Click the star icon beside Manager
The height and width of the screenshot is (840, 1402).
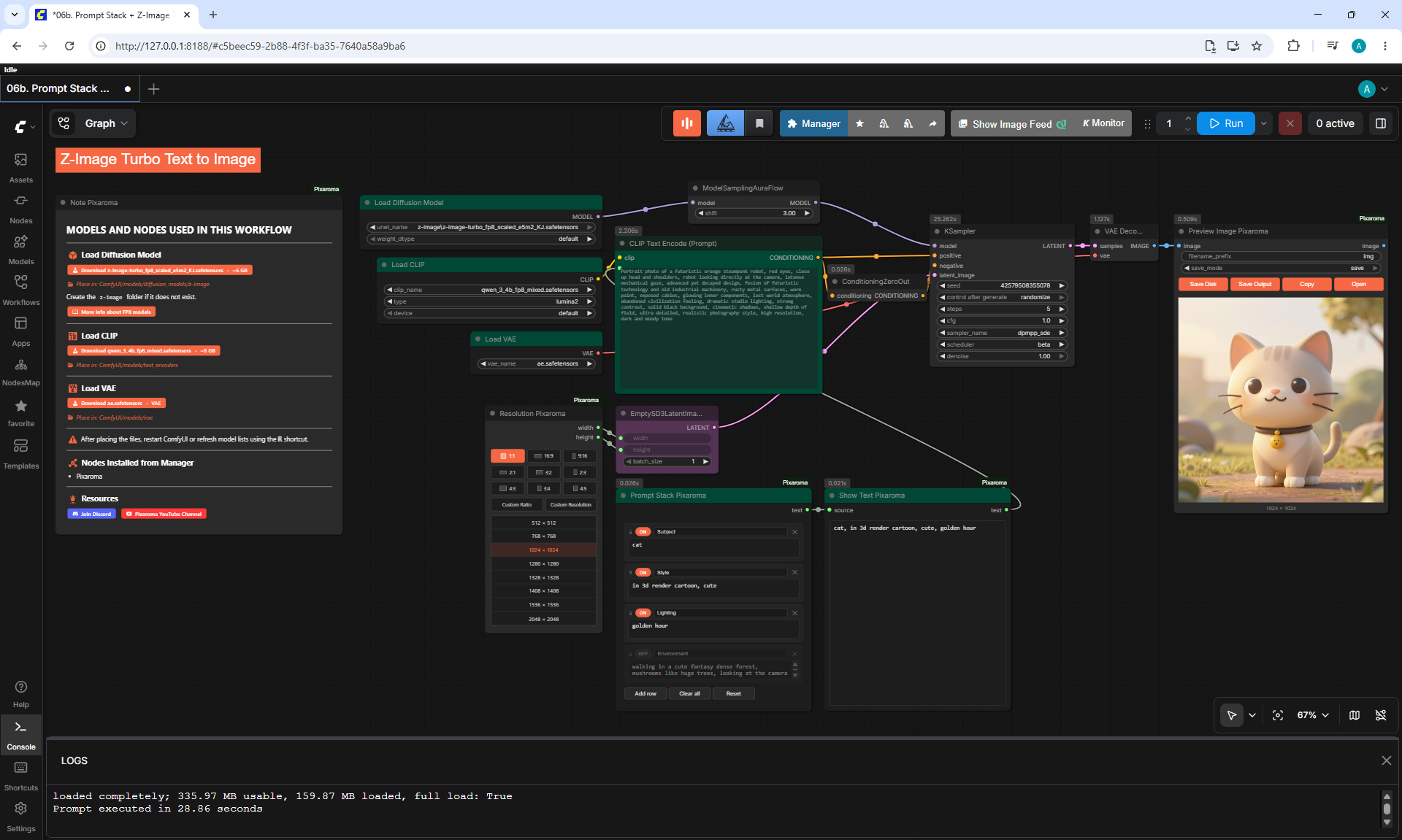pos(860,123)
